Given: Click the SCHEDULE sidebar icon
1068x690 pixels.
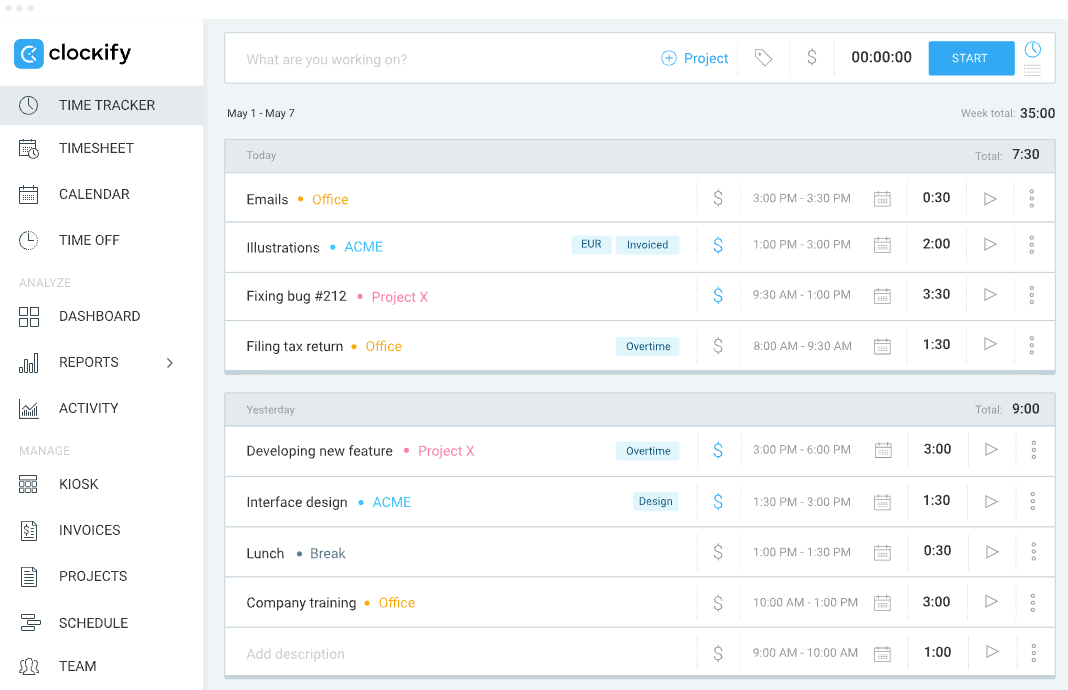Looking at the screenshot, I should click(x=30, y=623).
